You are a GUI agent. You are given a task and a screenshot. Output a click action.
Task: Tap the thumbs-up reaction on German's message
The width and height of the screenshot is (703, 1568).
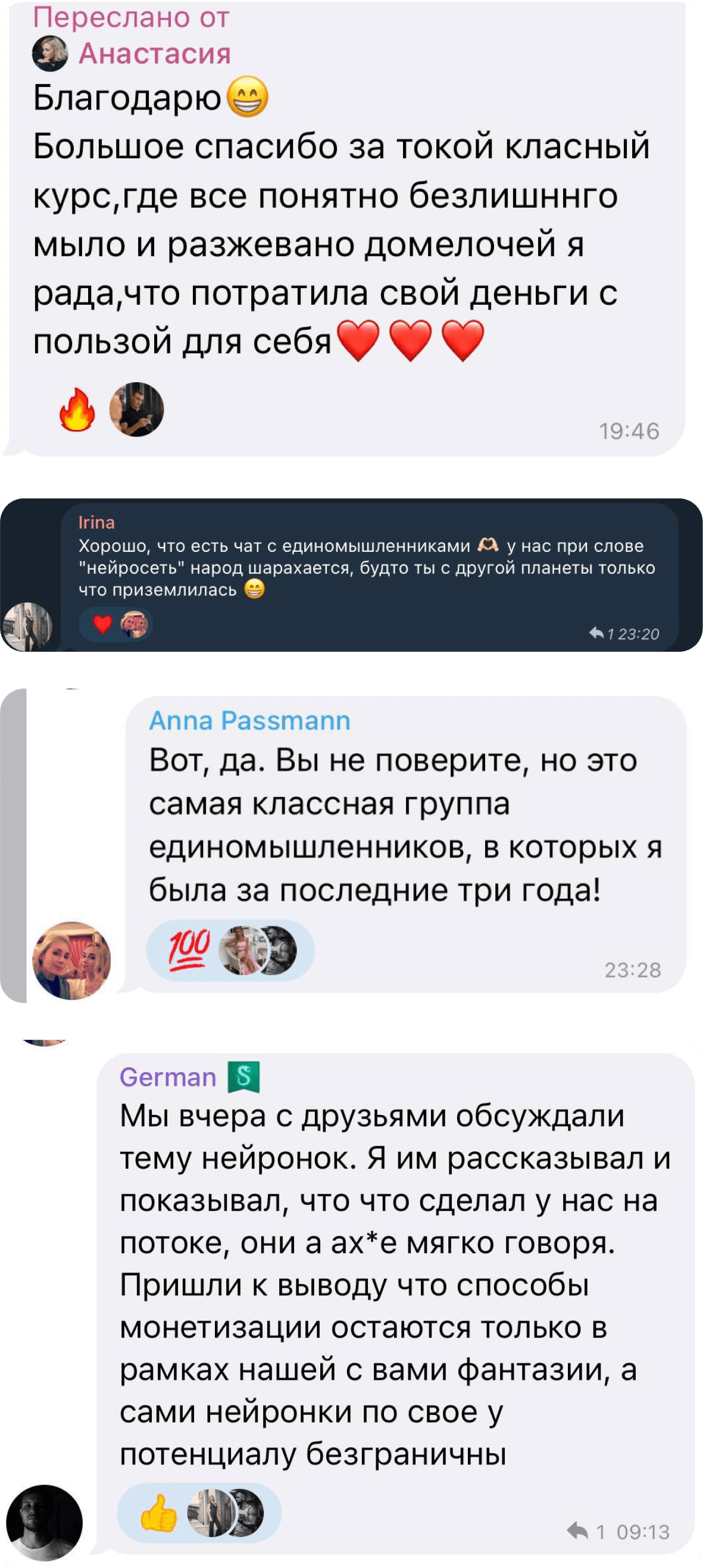pyautogui.click(x=158, y=1512)
